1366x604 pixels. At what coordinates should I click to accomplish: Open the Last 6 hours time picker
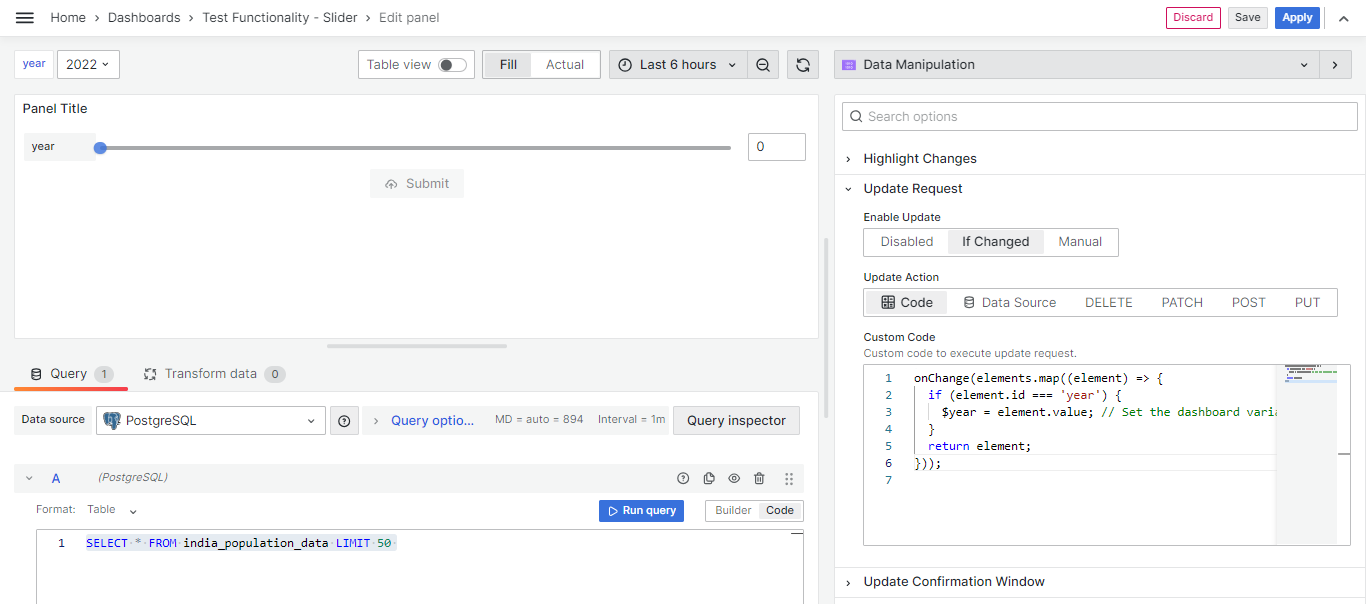678,65
